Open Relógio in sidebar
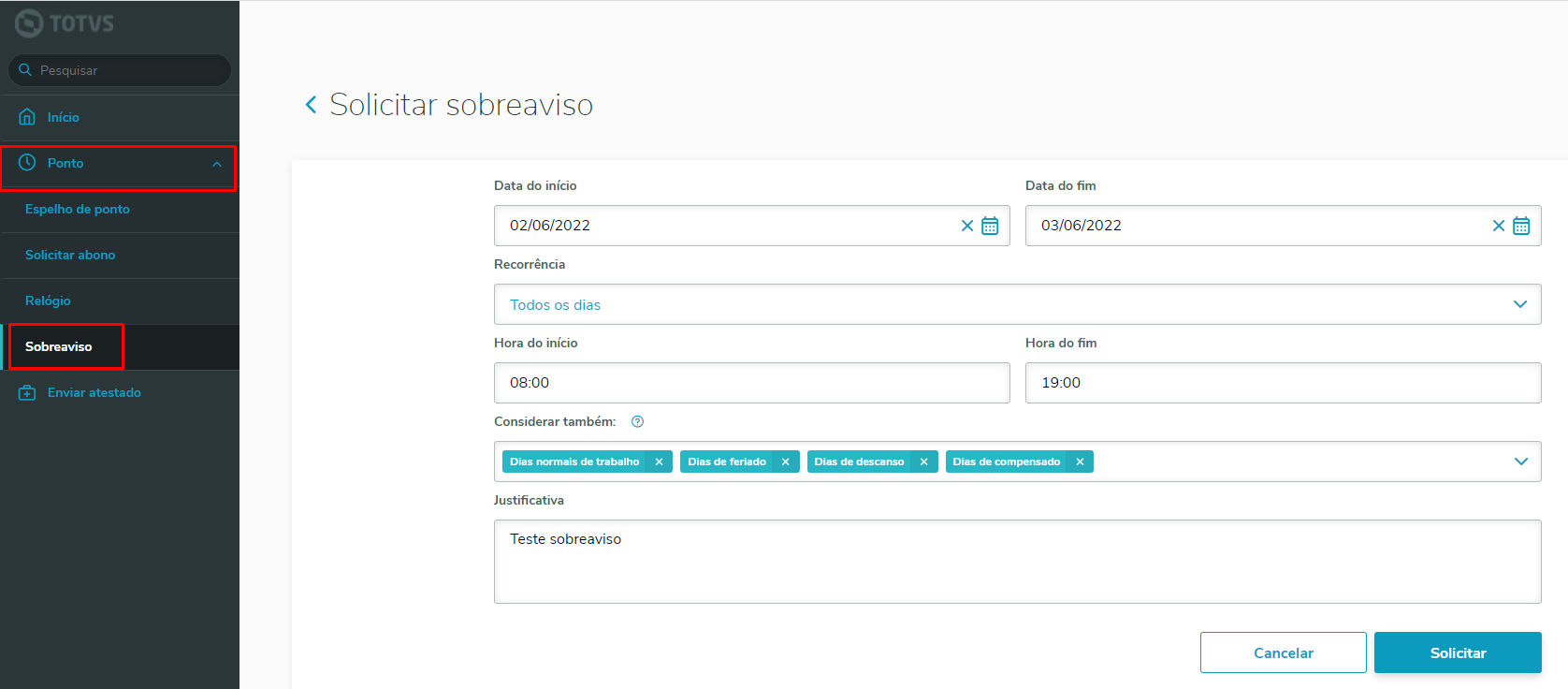Screen dimensions: 1568x689 click(x=120, y=301)
